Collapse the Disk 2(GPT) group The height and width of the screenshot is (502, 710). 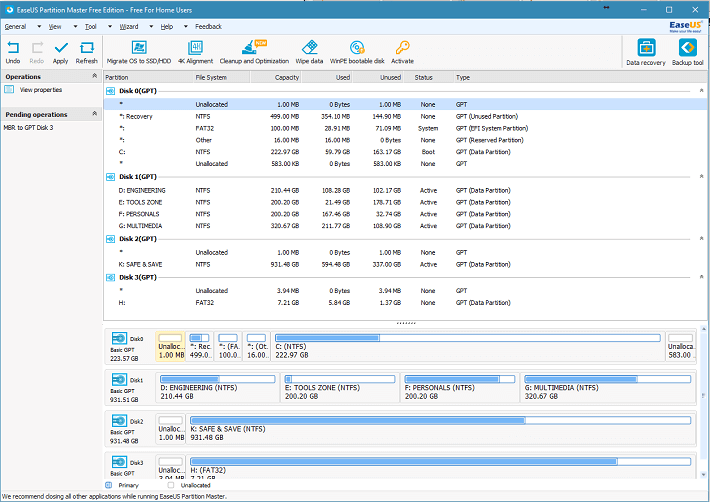tap(701, 239)
